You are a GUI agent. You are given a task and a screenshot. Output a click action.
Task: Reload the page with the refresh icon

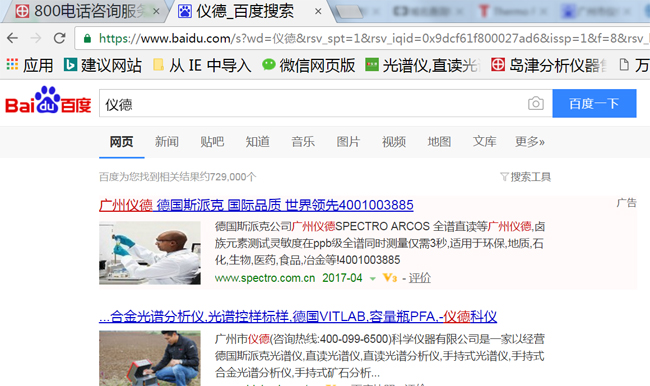tap(60, 38)
